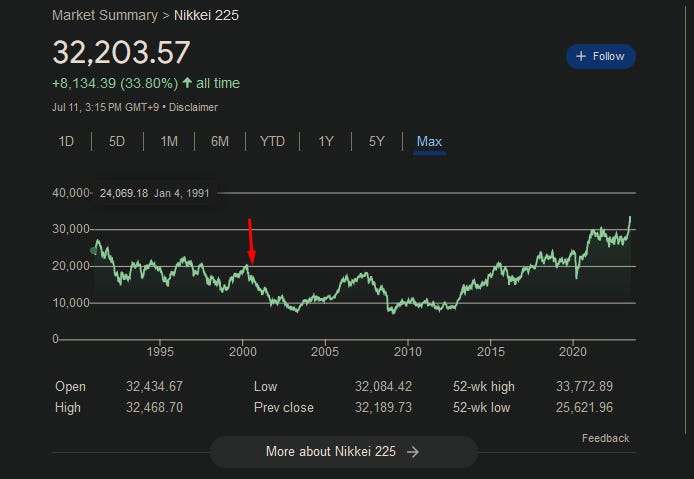Choose the 1Y time range tab
Image resolution: width=694 pixels, height=479 pixels.
(x=326, y=142)
